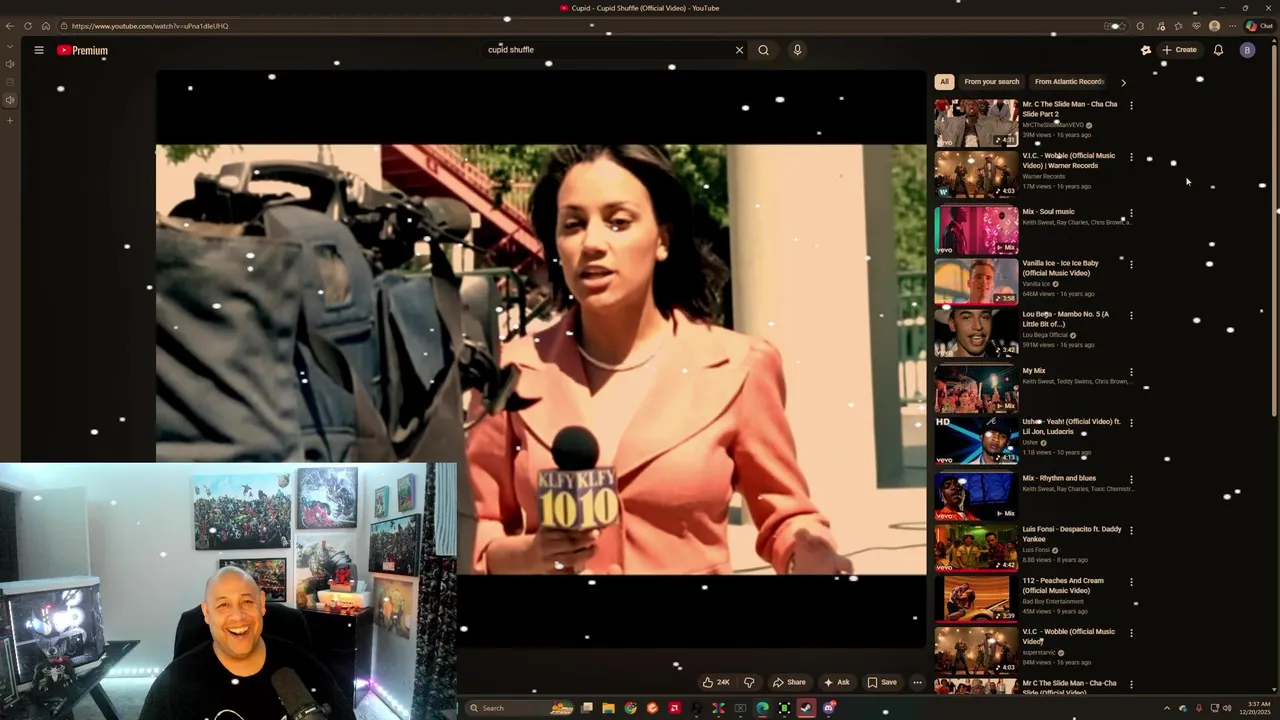Click the Ask button under the video

pyautogui.click(x=836, y=682)
